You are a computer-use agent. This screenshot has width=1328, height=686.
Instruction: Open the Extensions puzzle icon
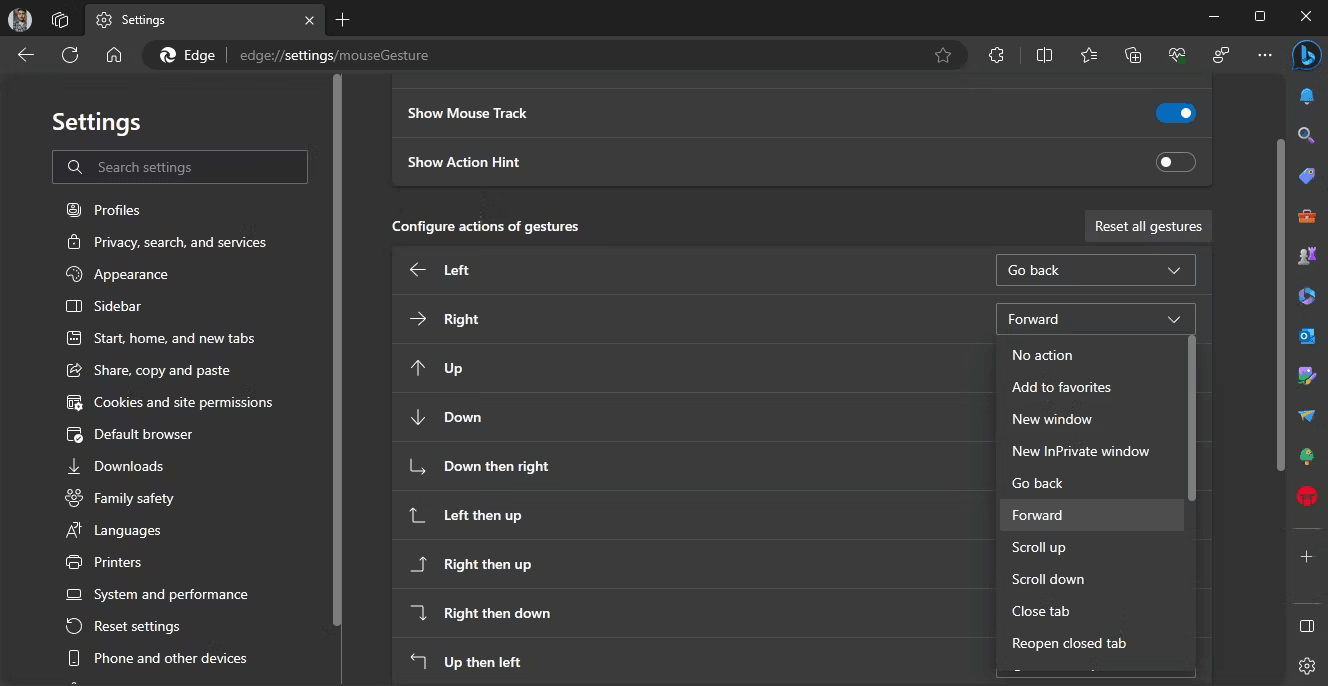click(996, 55)
